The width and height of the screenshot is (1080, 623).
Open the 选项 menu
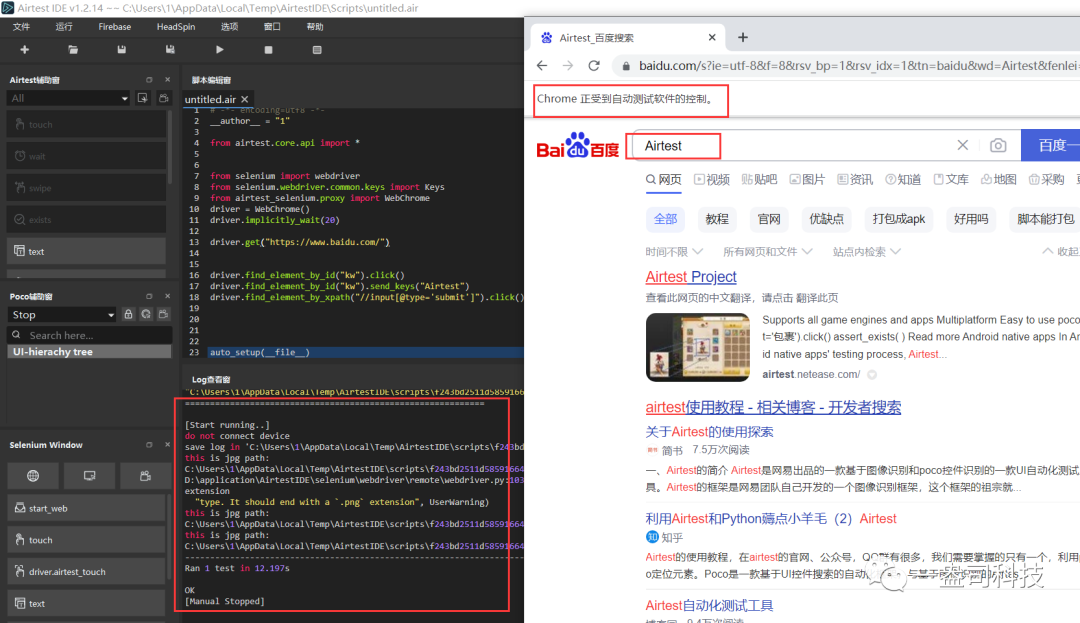229,27
